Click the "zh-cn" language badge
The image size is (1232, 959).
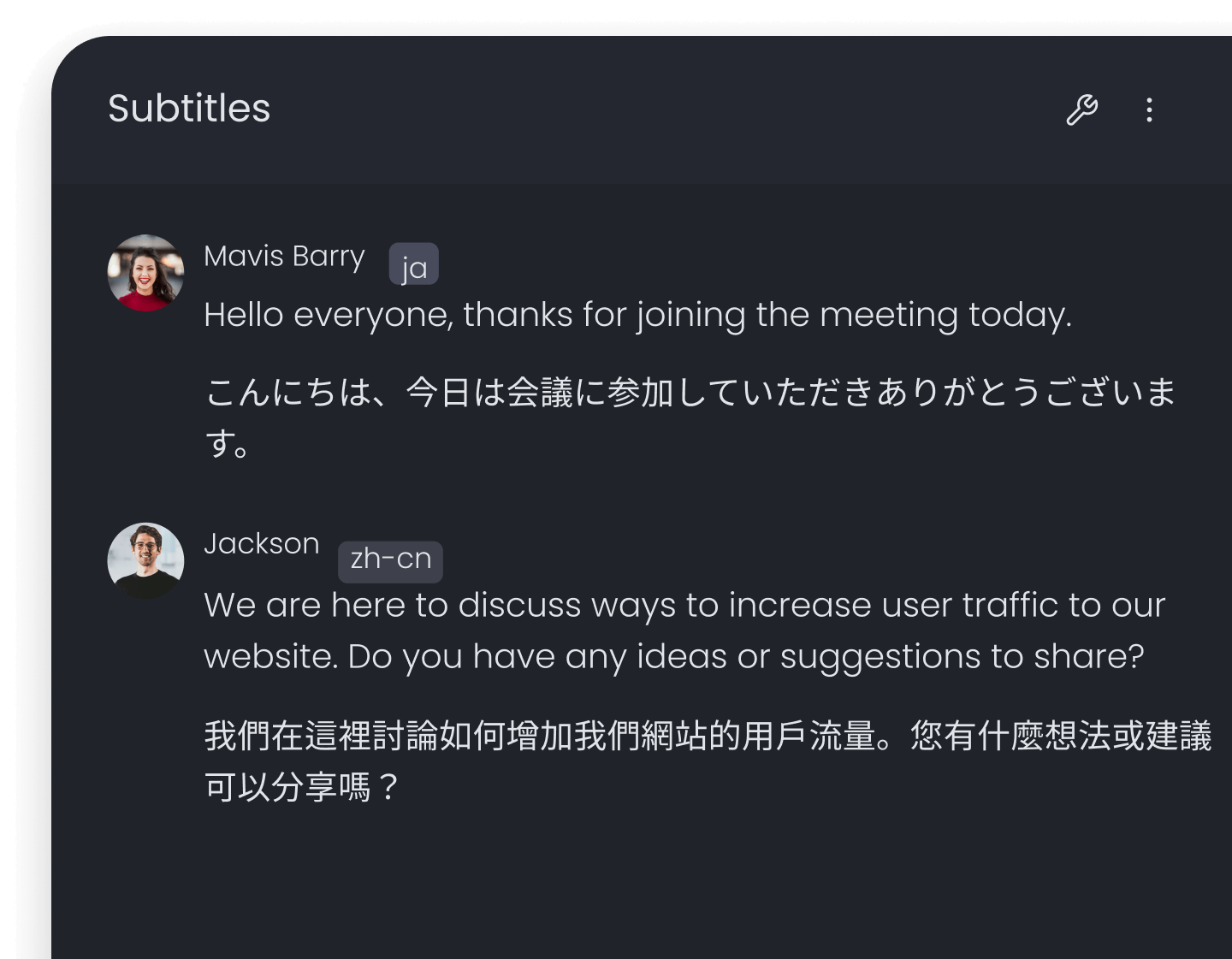[390, 560]
